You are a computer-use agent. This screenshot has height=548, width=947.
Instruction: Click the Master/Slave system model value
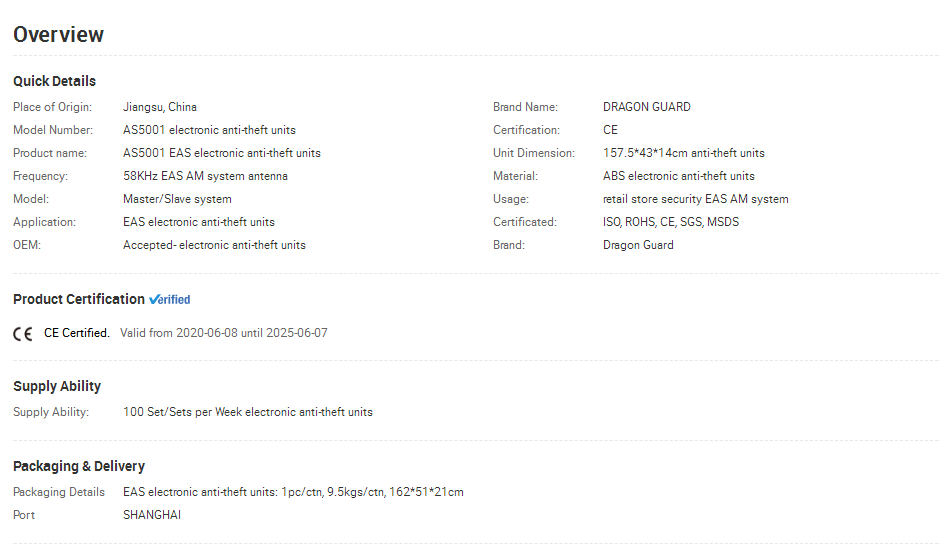click(x=178, y=199)
